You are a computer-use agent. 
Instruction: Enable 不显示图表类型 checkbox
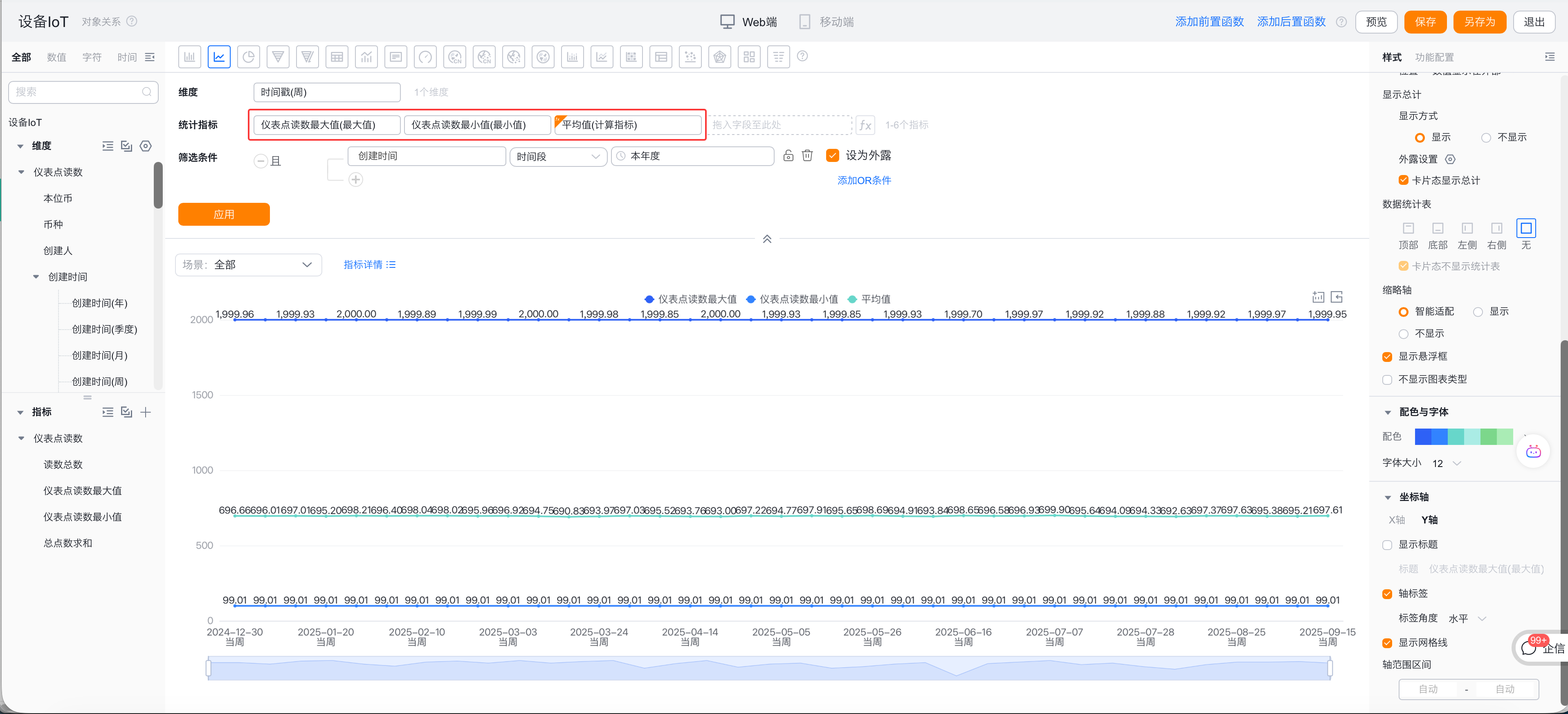(x=1387, y=380)
